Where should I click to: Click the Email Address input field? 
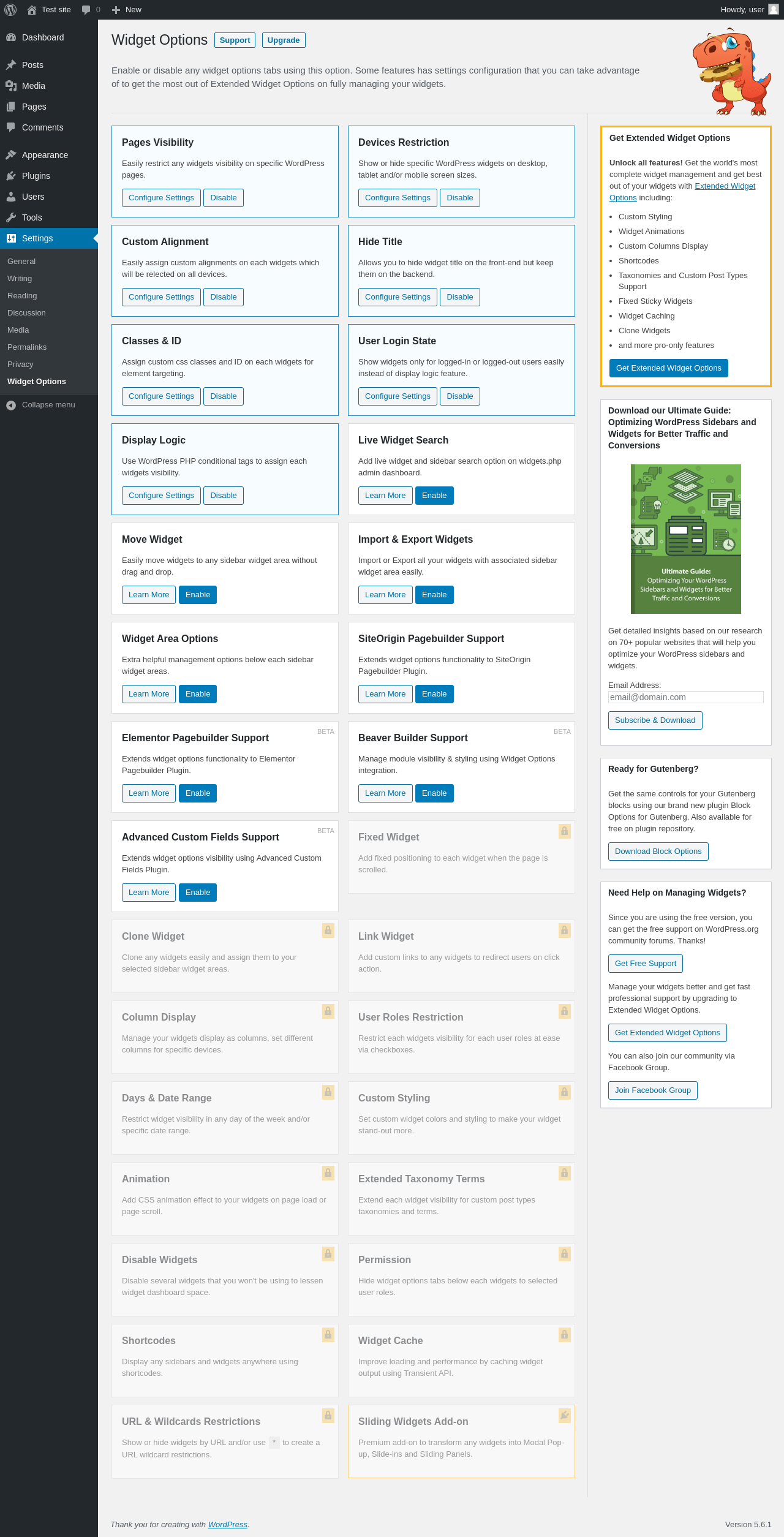[x=686, y=697]
